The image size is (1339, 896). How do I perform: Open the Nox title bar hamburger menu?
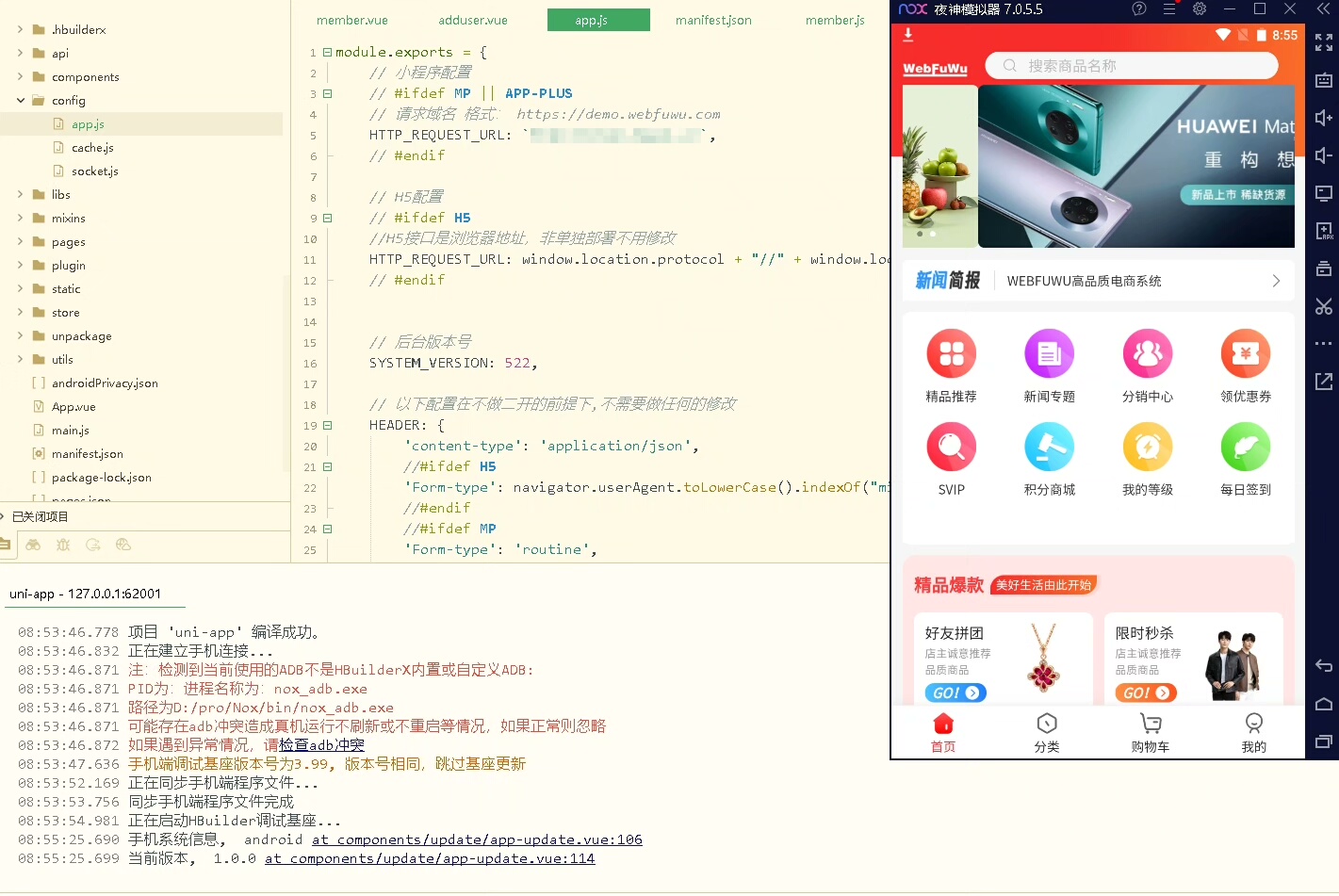1169,9
